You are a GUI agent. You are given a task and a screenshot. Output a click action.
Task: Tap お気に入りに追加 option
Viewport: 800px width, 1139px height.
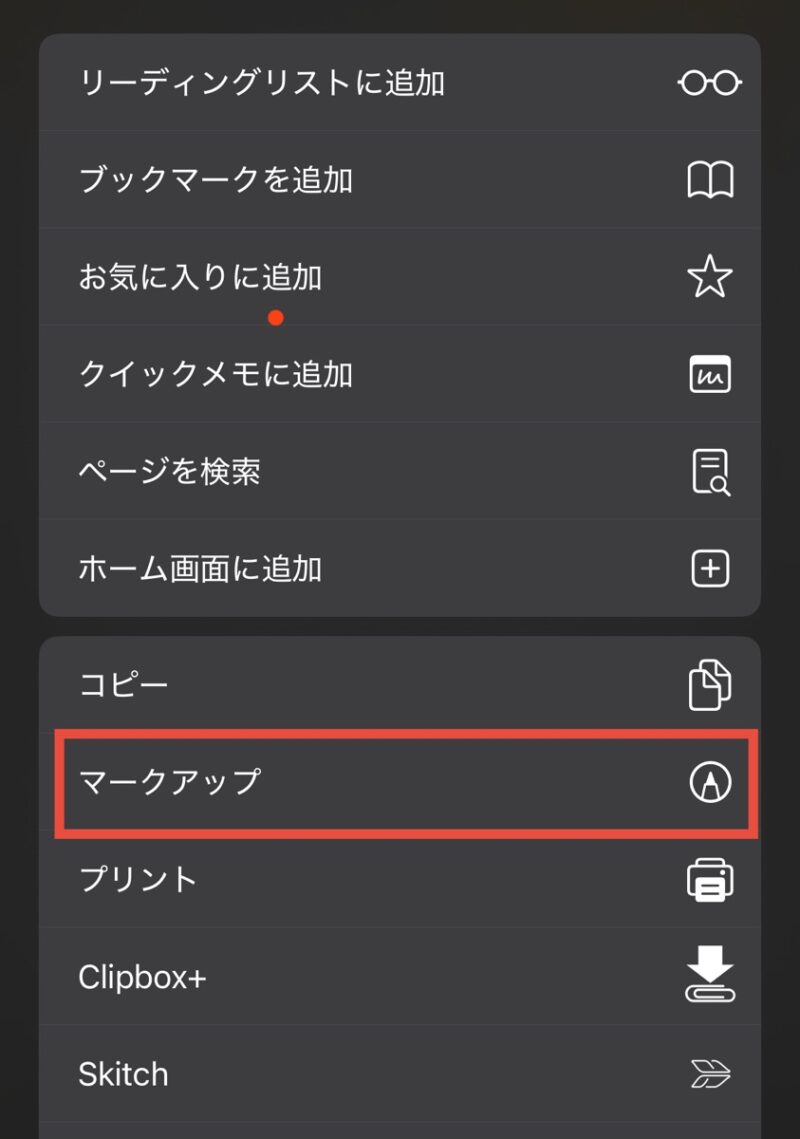coord(400,277)
